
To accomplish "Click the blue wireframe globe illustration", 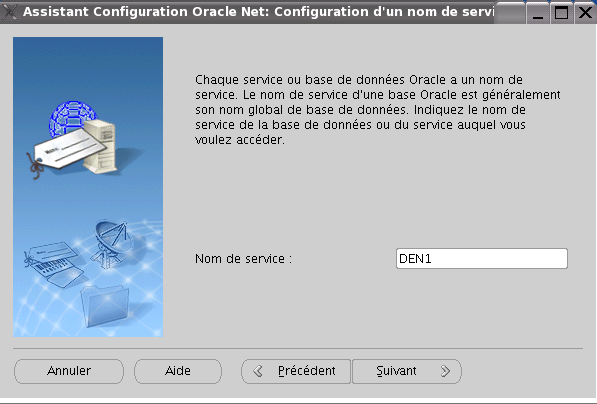I will (x=70, y=116).
